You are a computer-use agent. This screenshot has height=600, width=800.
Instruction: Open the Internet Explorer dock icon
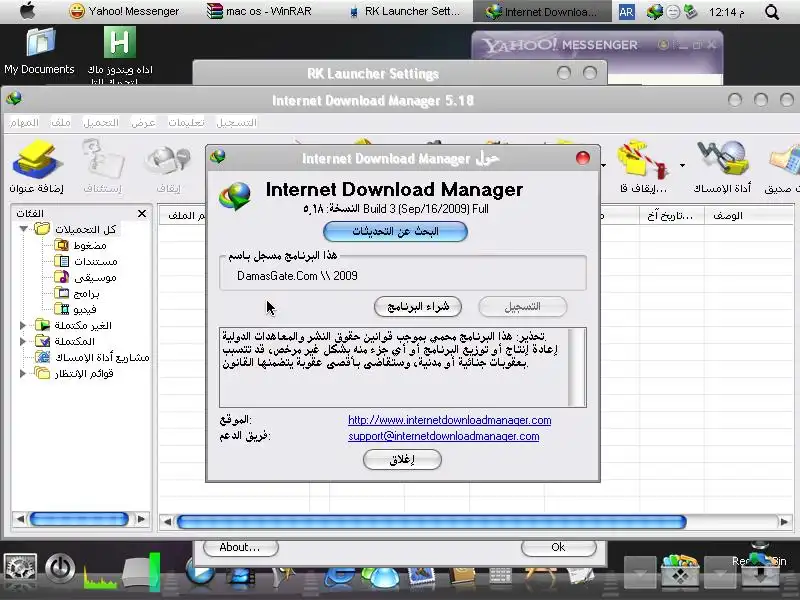339,579
